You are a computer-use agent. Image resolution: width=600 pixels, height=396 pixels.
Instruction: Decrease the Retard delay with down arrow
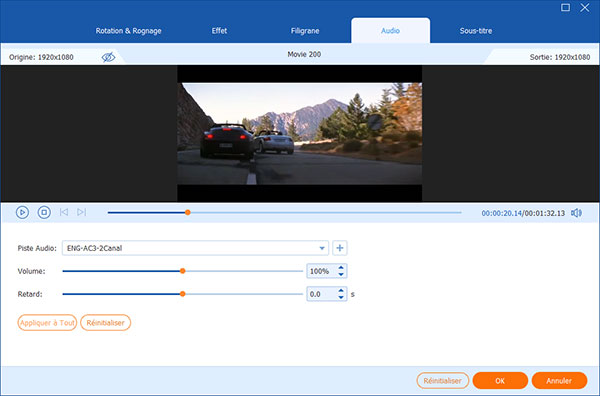341,297
